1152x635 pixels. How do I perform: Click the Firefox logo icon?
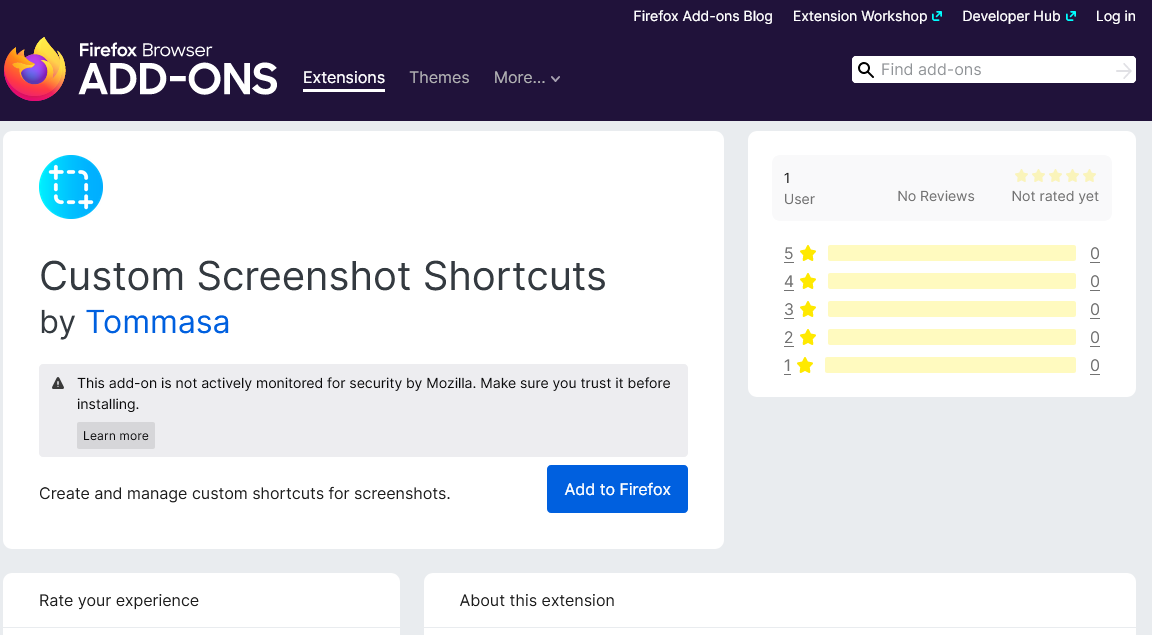tap(35, 69)
